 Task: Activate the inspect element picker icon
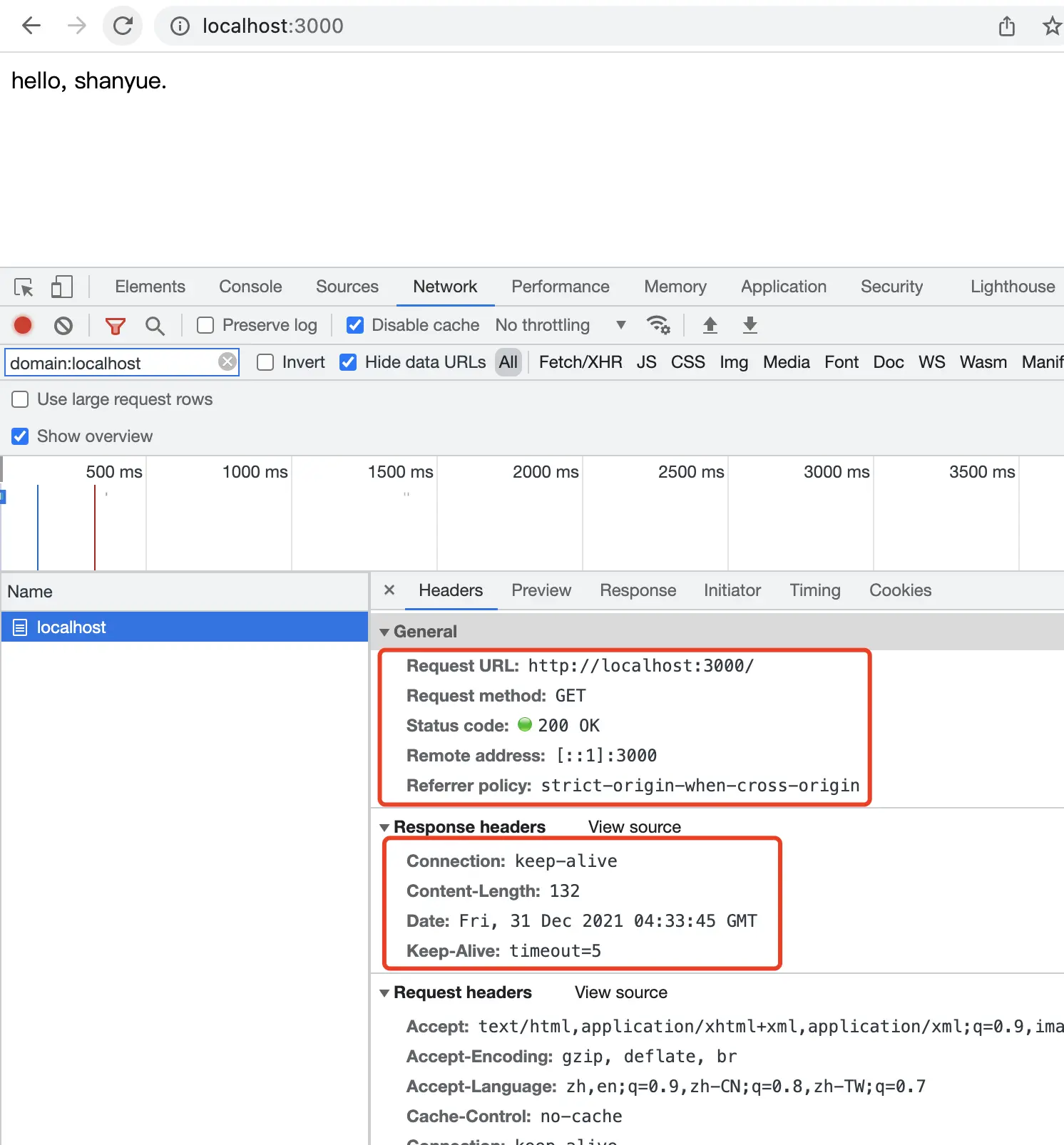pos(24,287)
